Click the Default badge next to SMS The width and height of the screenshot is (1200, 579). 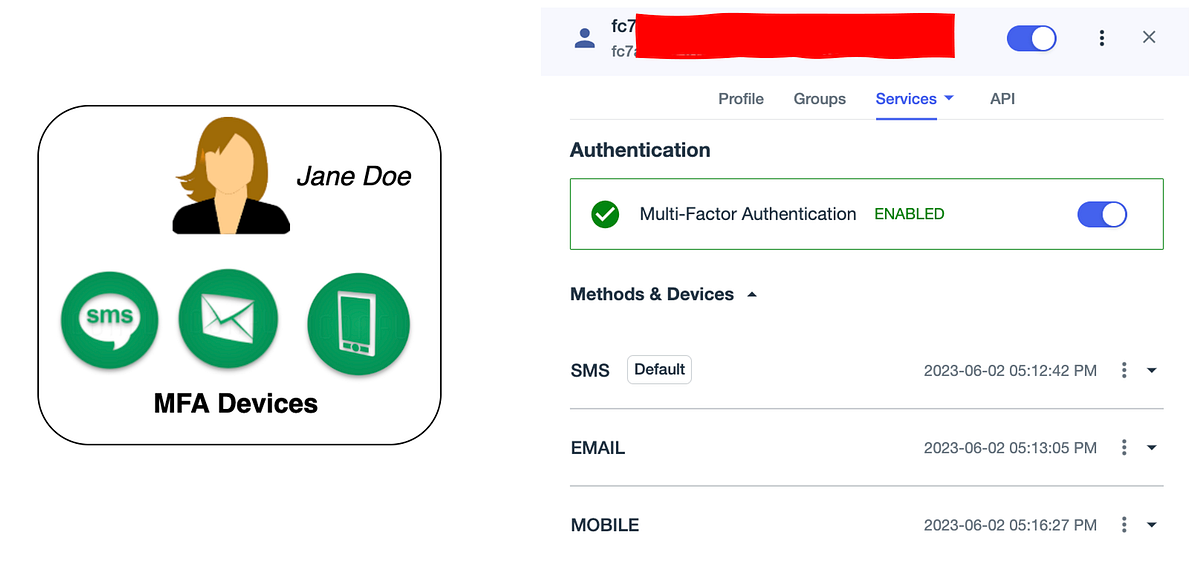pyautogui.click(x=659, y=369)
